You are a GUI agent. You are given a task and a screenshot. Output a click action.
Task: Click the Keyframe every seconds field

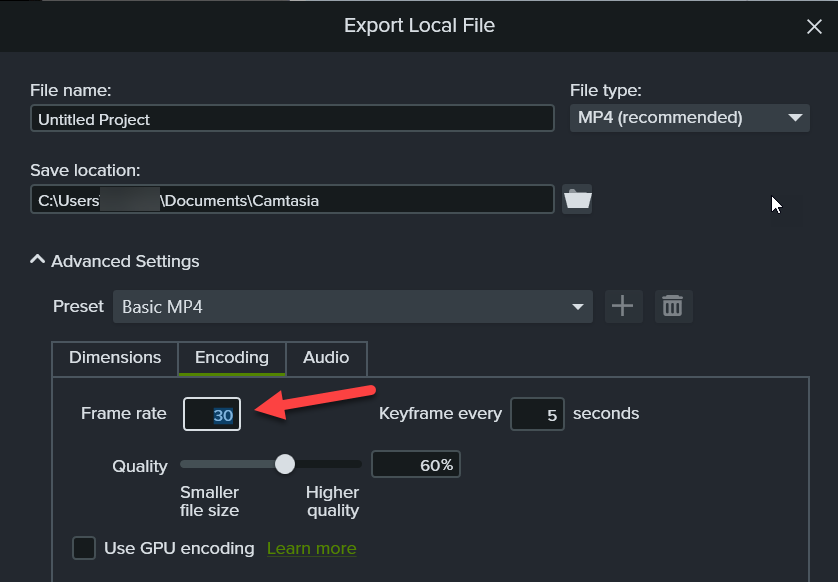pos(538,414)
